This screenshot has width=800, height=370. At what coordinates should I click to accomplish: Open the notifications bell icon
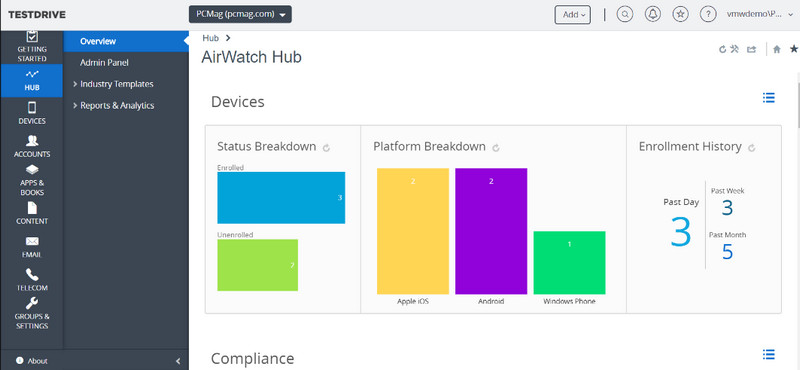tap(653, 14)
